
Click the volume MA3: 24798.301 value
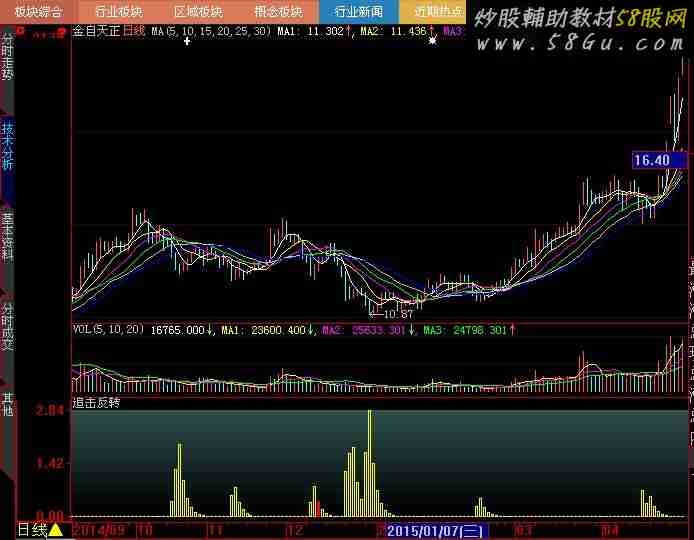pos(469,330)
